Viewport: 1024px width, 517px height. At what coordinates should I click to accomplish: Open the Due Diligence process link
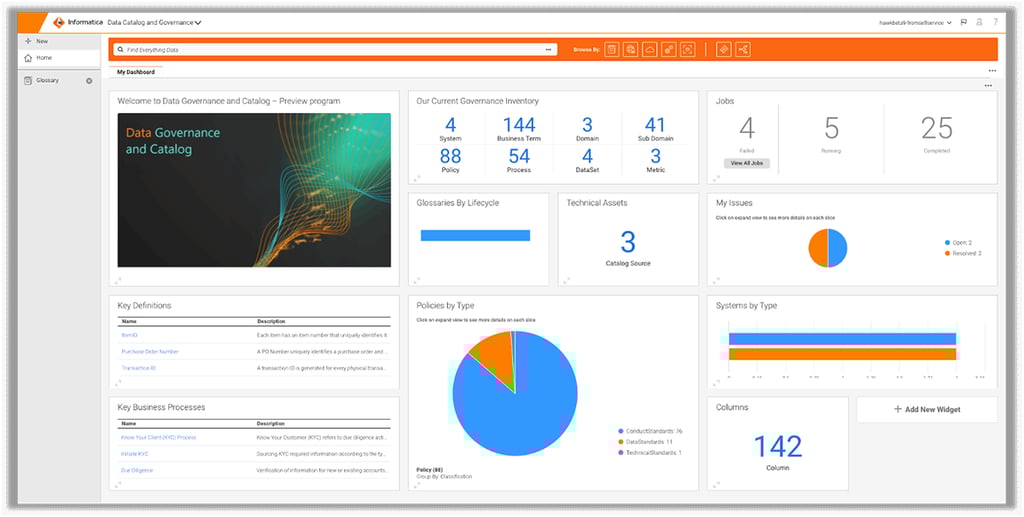(137, 470)
